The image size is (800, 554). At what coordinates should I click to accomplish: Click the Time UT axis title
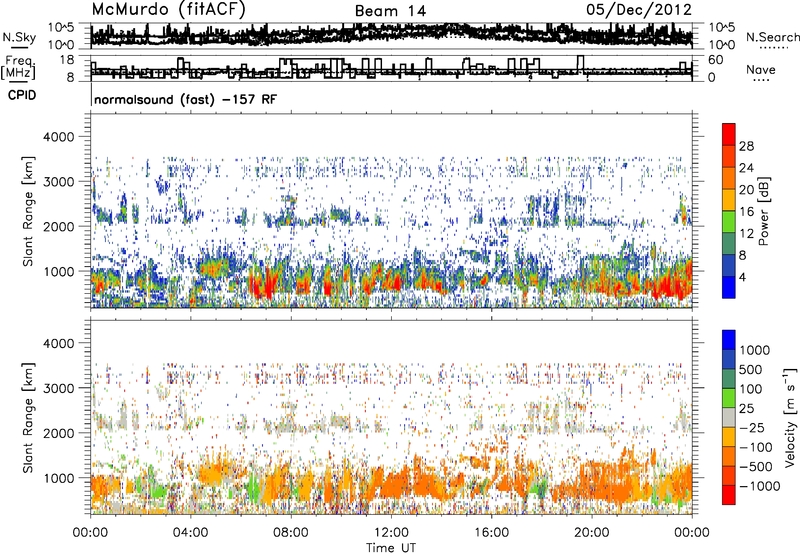pos(391,548)
